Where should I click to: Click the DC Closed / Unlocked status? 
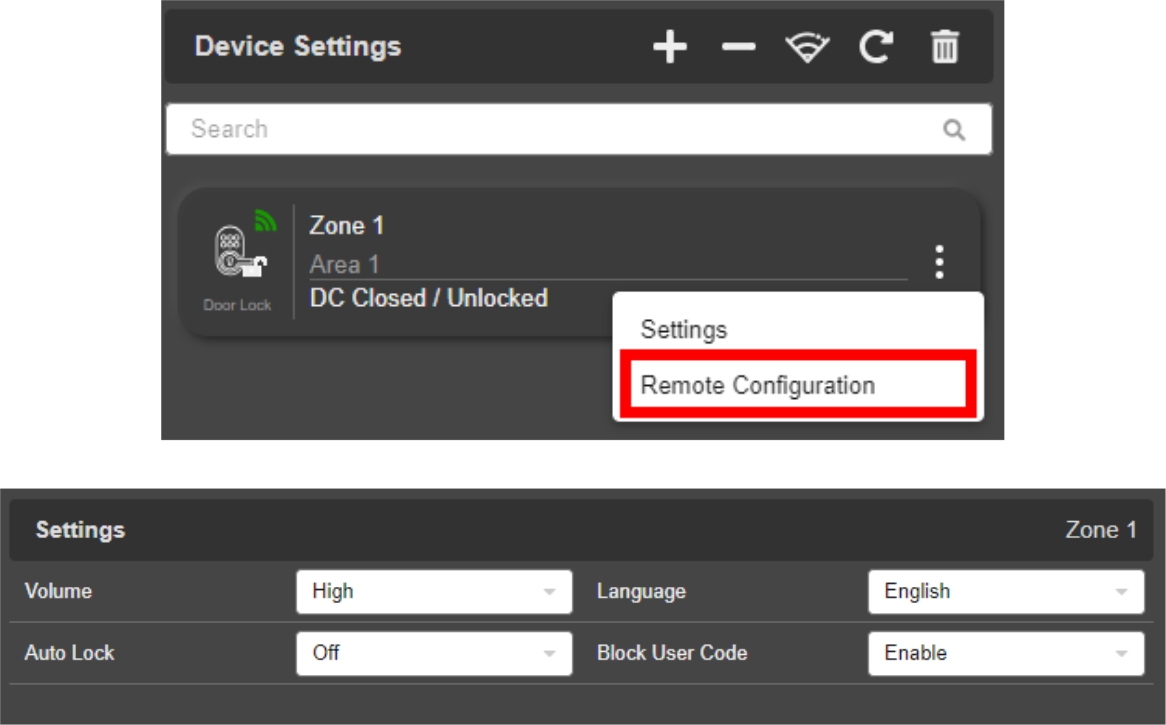click(x=429, y=298)
